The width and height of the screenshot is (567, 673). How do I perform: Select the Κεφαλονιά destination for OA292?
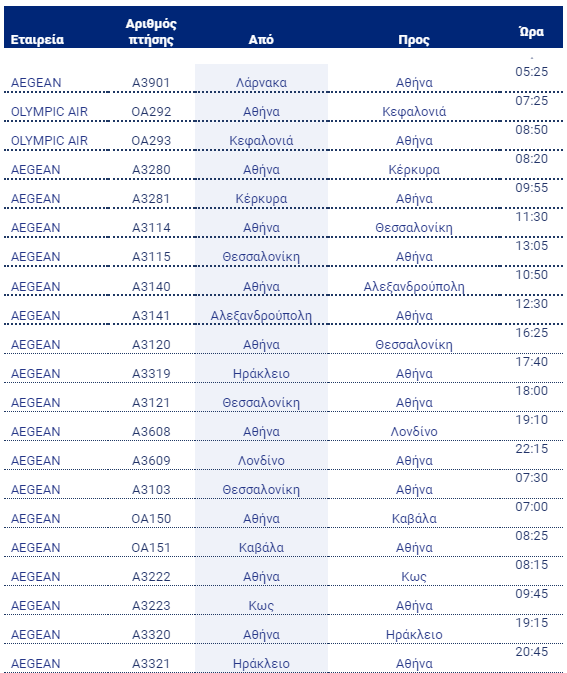414,112
